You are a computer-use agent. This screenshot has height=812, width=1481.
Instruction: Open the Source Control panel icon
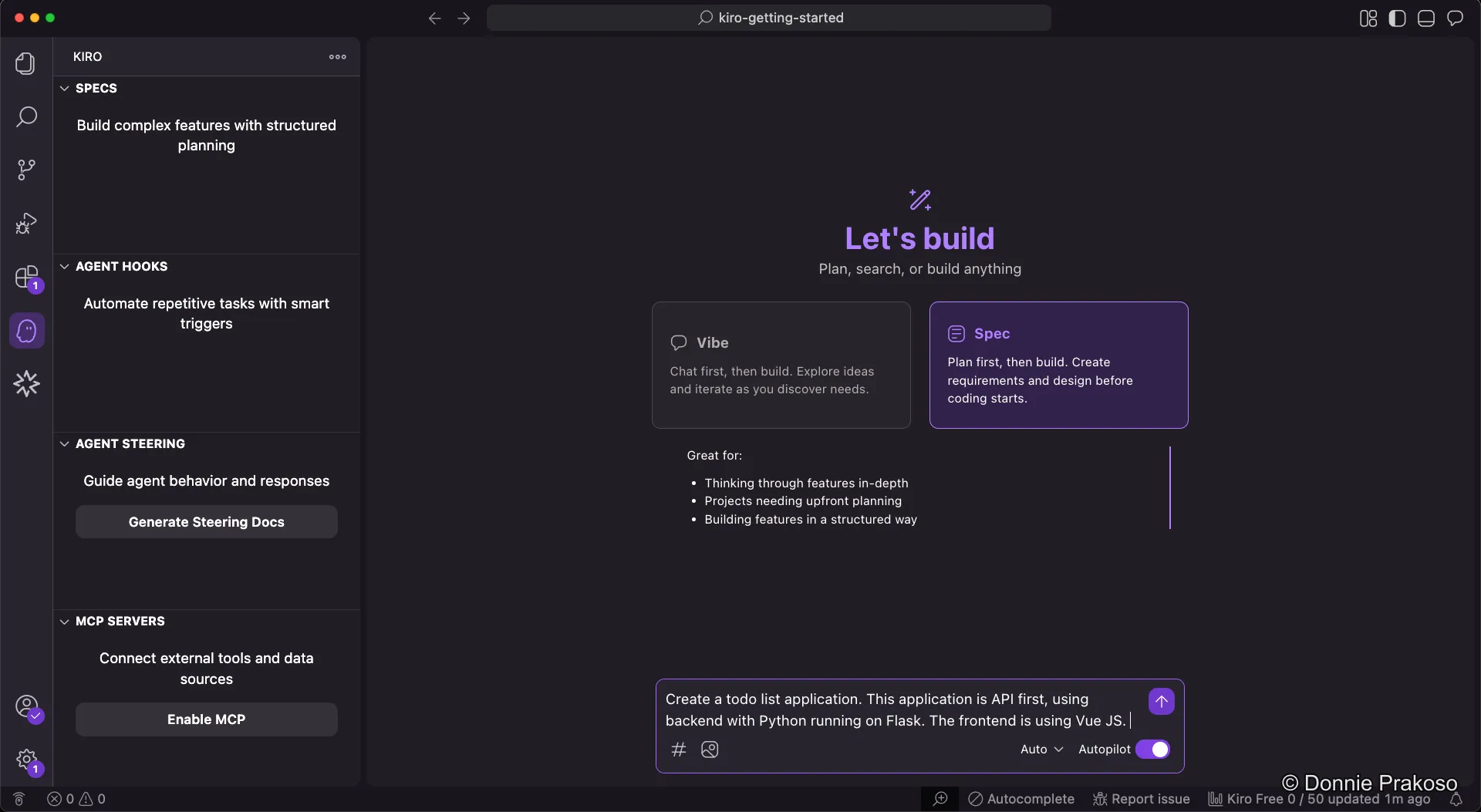pyautogui.click(x=25, y=169)
